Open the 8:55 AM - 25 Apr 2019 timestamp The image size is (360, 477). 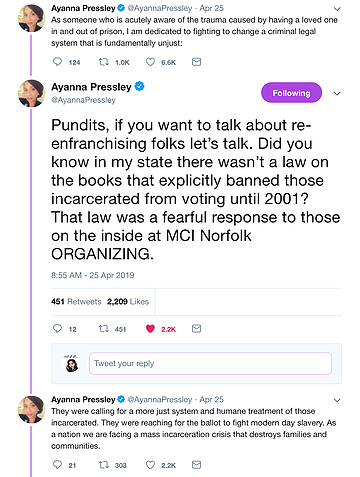click(93, 275)
